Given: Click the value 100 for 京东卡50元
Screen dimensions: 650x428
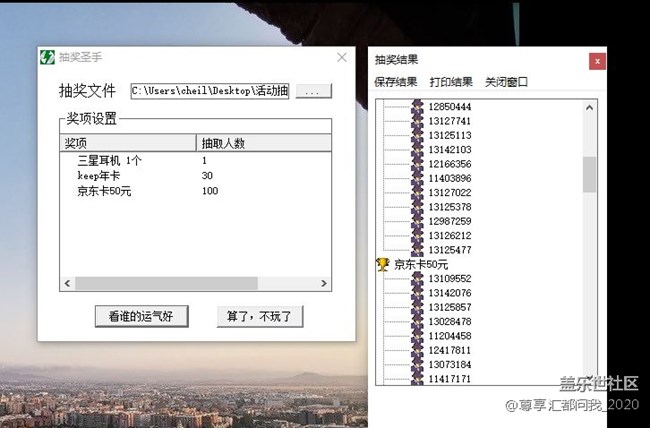Looking at the screenshot, I should [x=210, y=191].
